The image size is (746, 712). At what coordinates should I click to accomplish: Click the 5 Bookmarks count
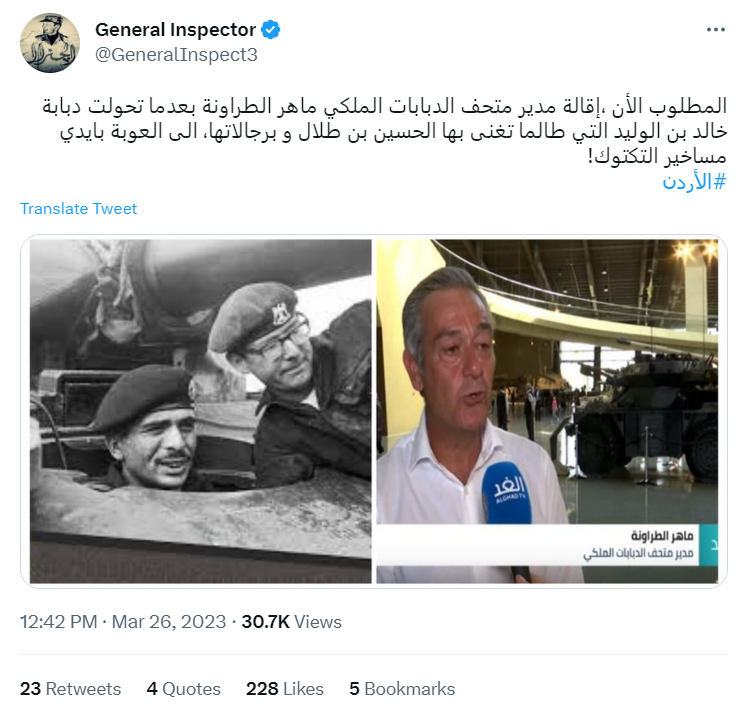click(402, 689)
